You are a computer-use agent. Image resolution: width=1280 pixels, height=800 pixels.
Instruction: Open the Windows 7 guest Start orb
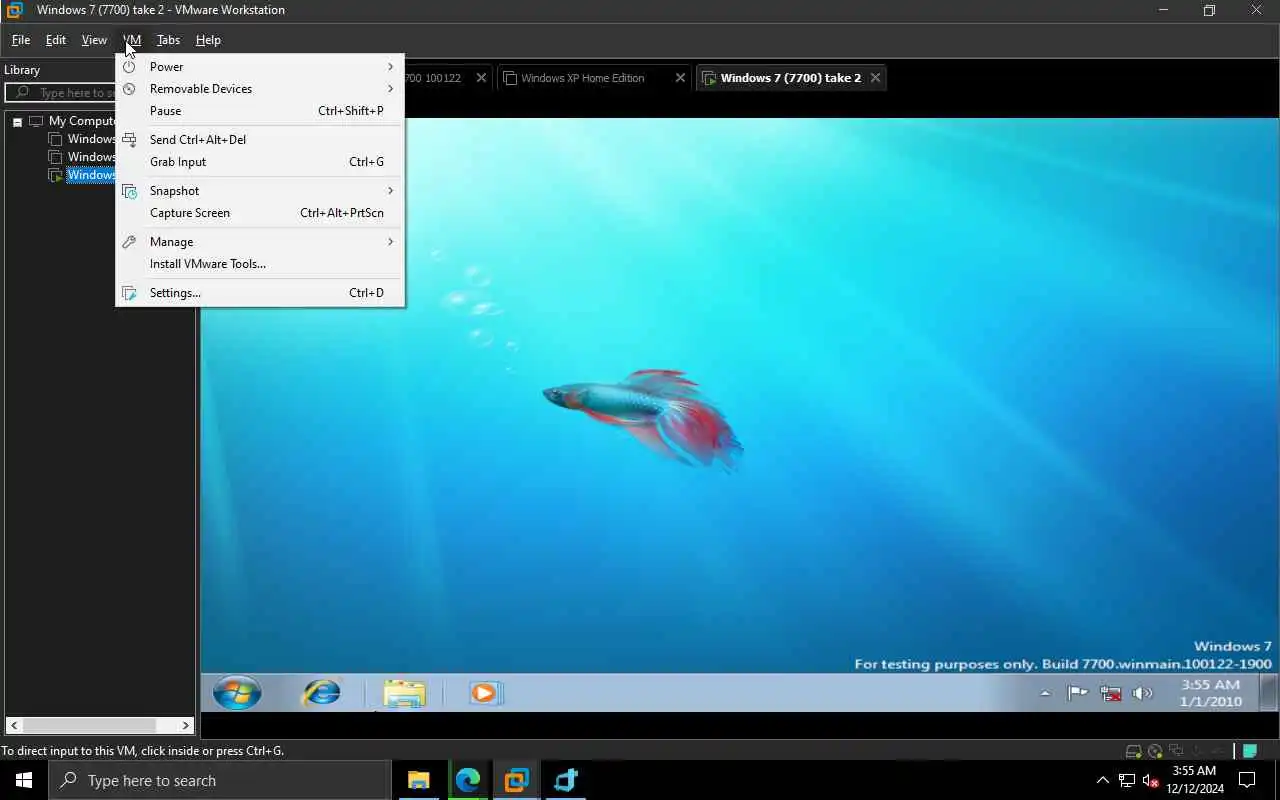click(237, 692)
